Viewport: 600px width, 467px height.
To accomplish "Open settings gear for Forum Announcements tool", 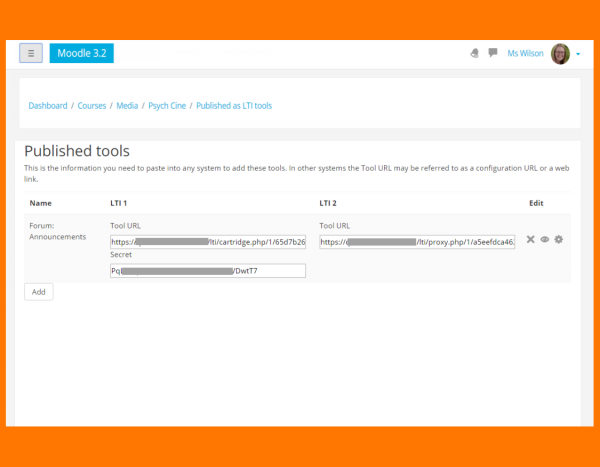I will pos(559,240).
